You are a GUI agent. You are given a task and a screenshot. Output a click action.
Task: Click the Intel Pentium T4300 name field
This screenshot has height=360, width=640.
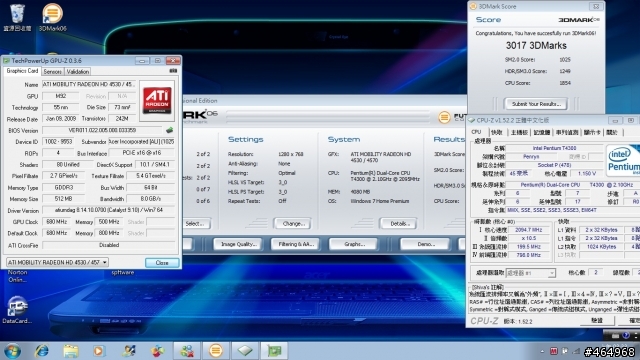tap(554, 148)
